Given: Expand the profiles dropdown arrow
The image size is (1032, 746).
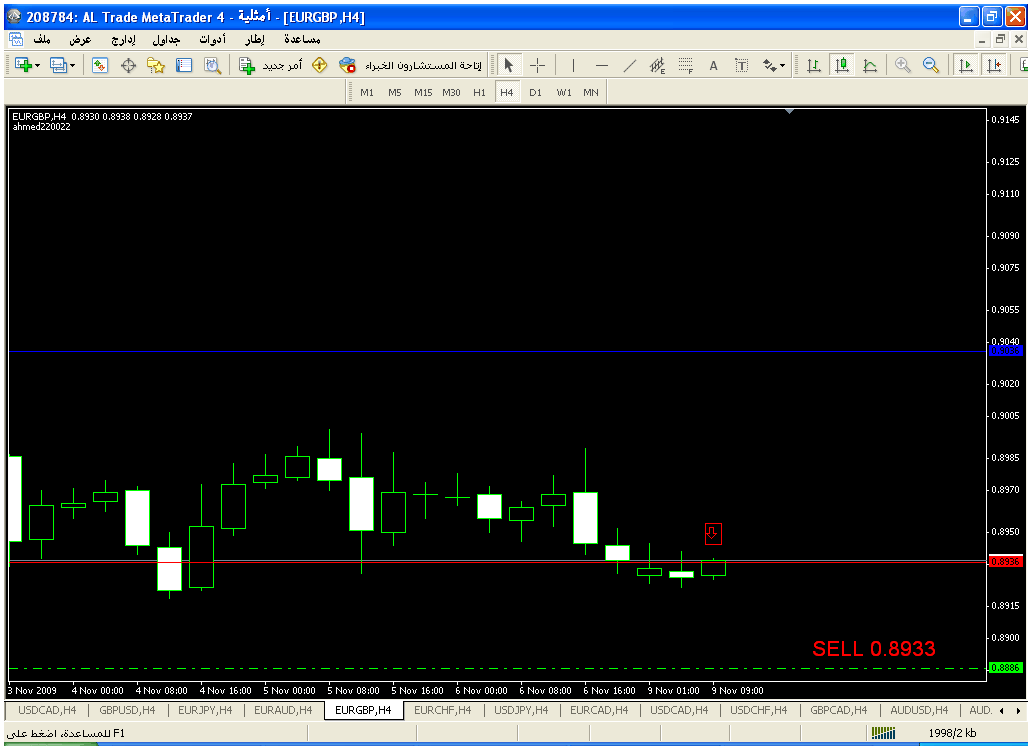Looking at the screenshot, I should [x=73, y=65].
